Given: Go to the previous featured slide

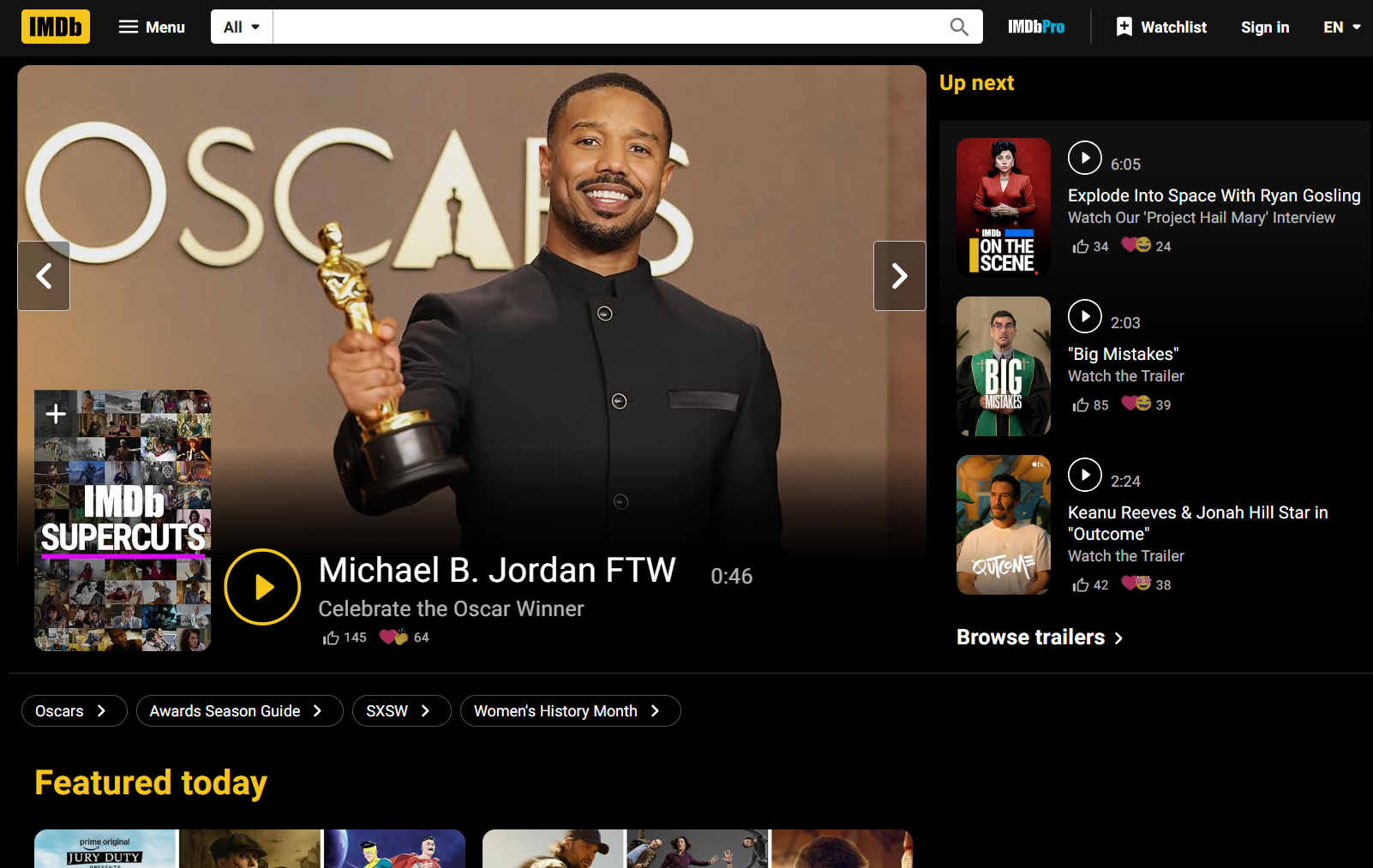Looking at the screenshot, I should click(x=44, y=276).
